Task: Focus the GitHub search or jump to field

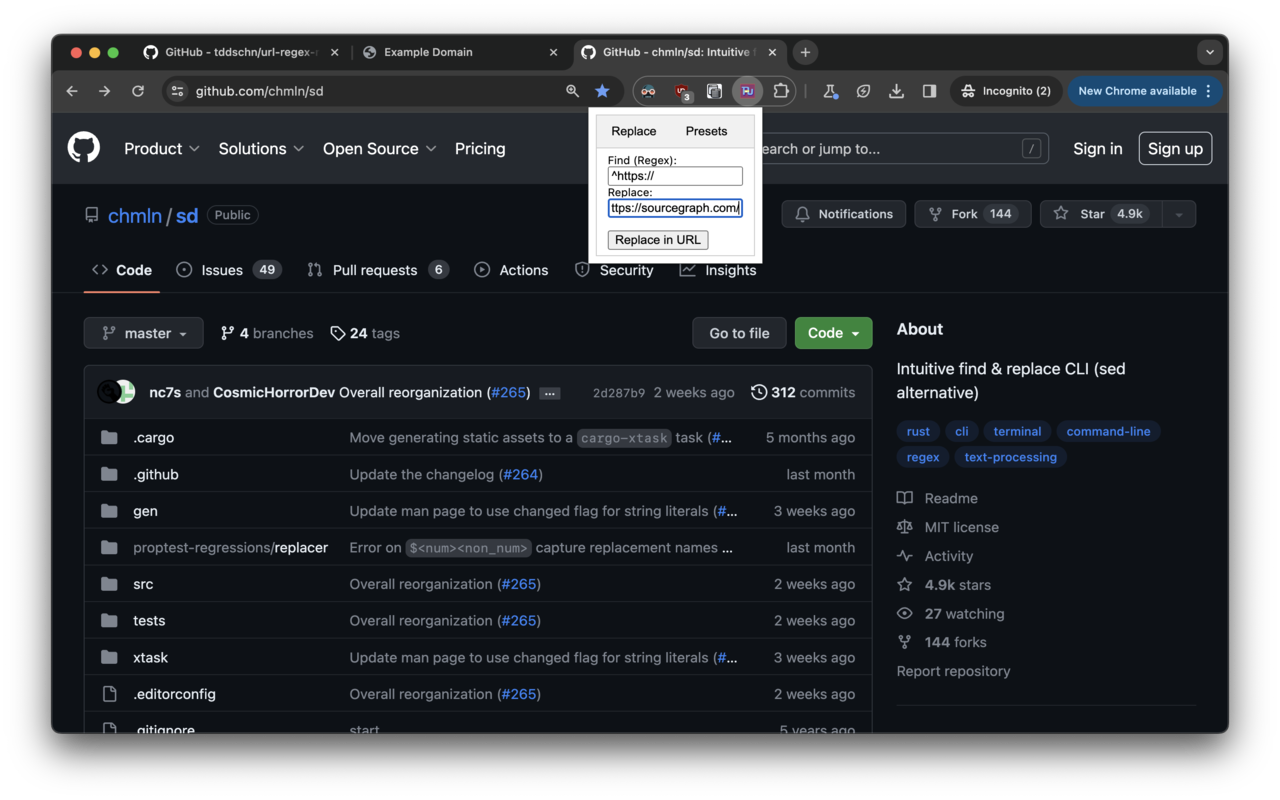Action: pos(905,148)
